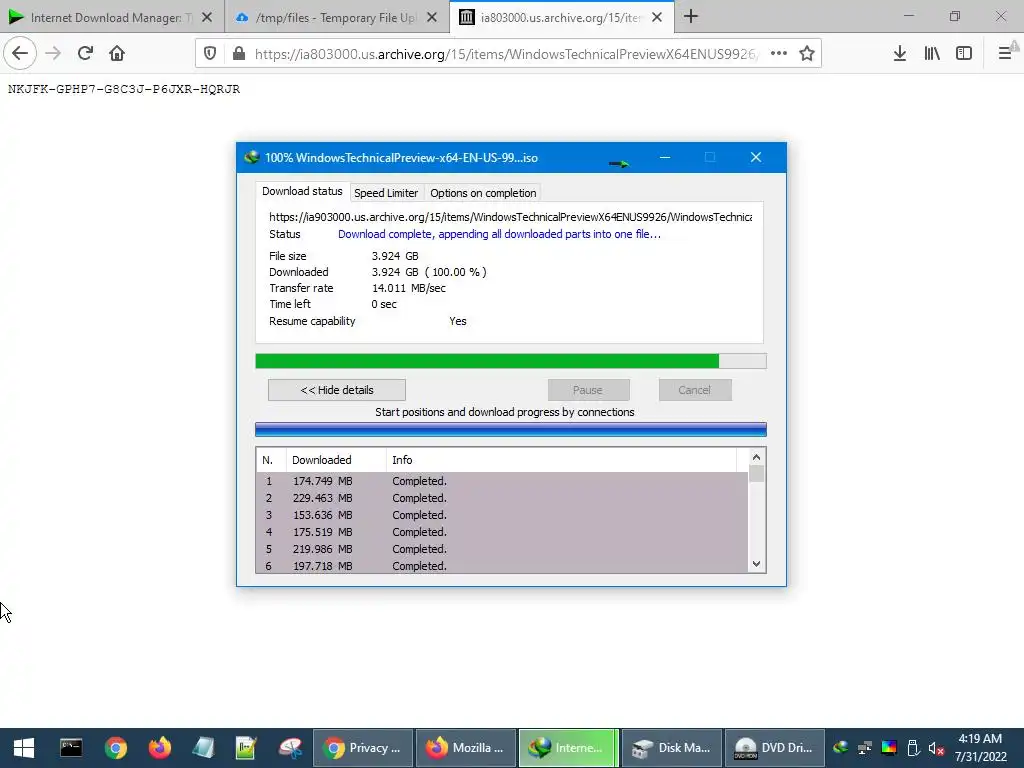Click the address bar URL field
Screen dimensions: 1024x768
pos(506,54)
